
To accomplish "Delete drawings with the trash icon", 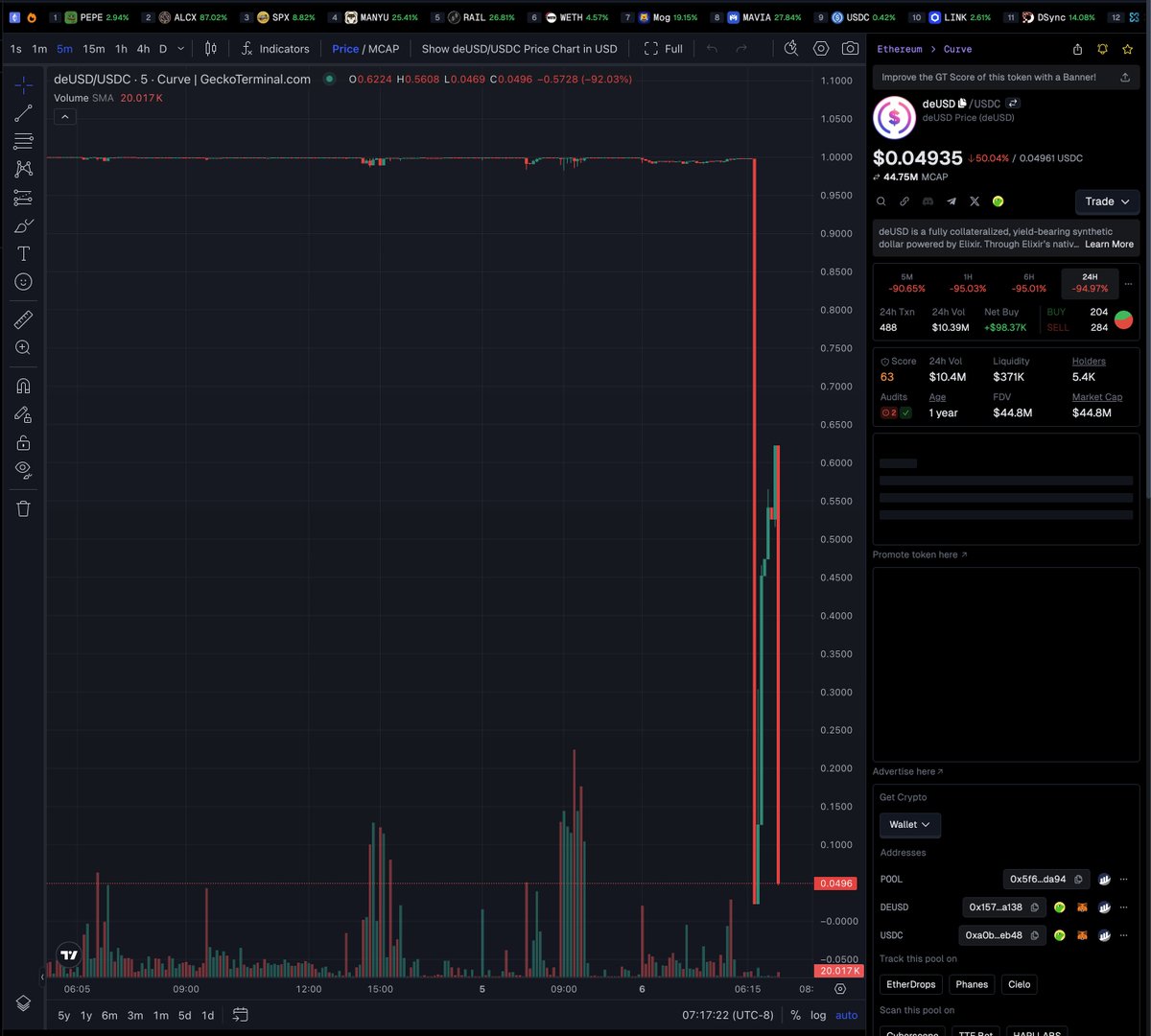I will [24, 508].
